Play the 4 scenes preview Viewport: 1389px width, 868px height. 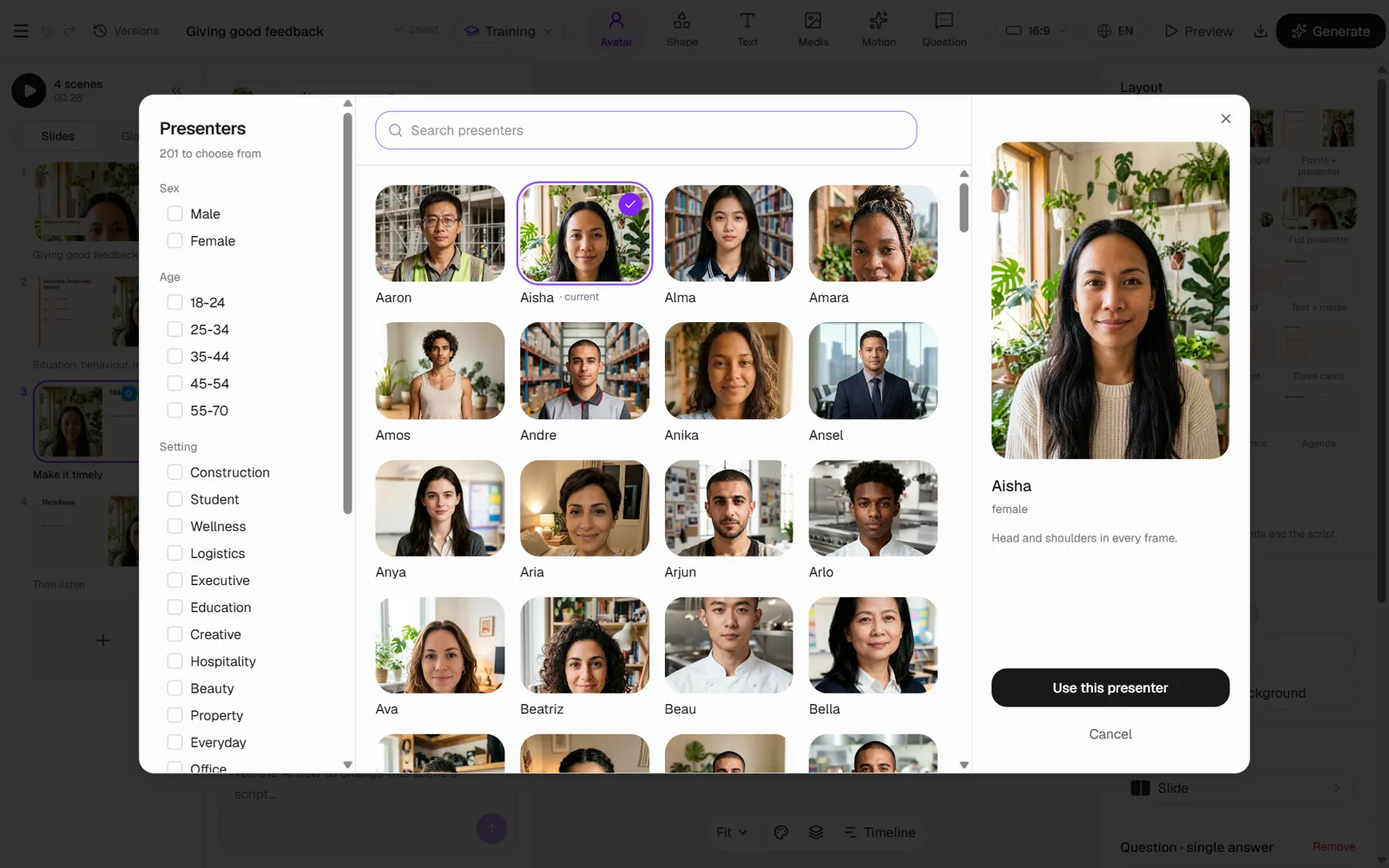point(29,90)
